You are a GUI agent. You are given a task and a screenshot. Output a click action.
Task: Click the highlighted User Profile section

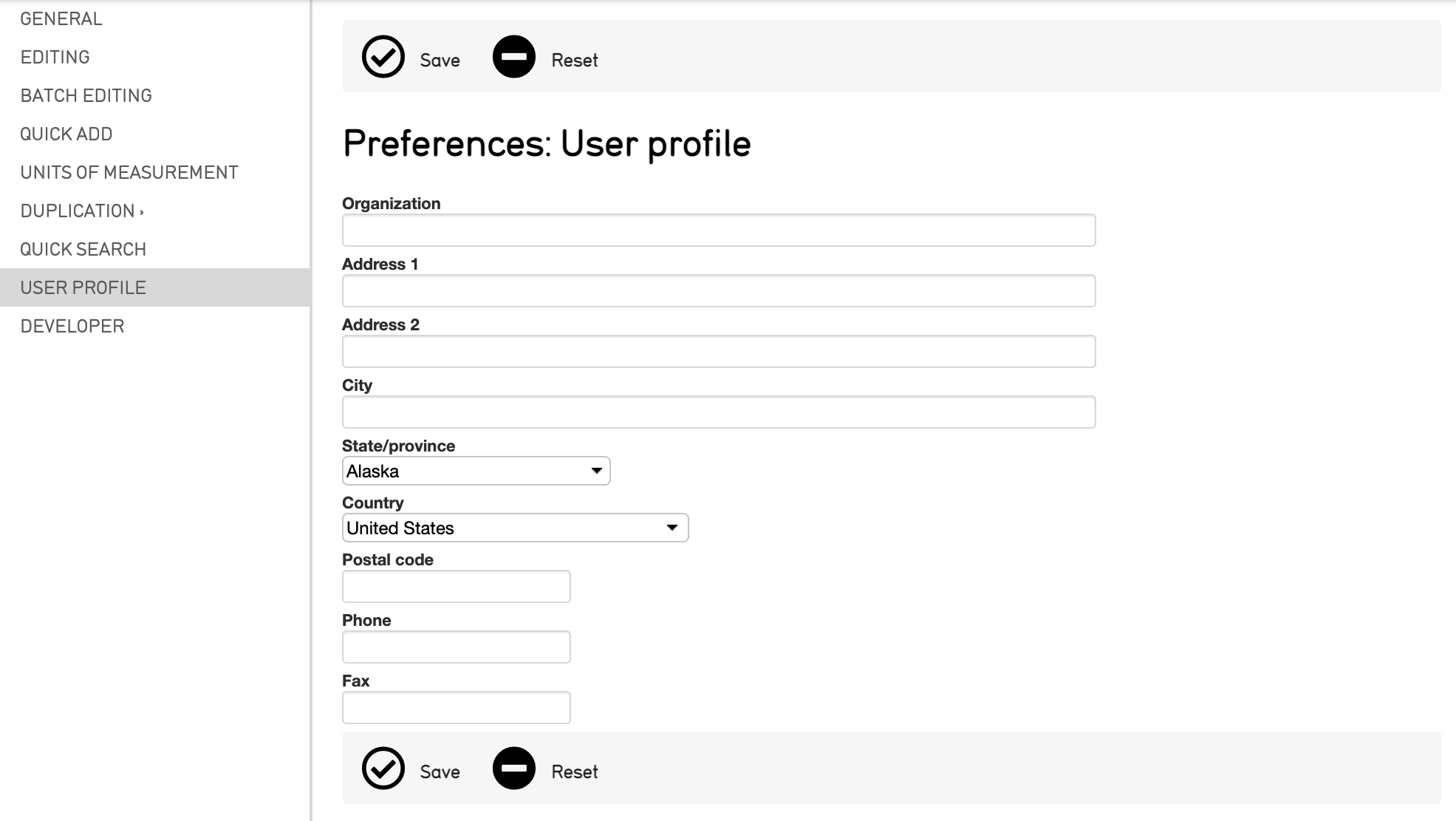point(82,287)
